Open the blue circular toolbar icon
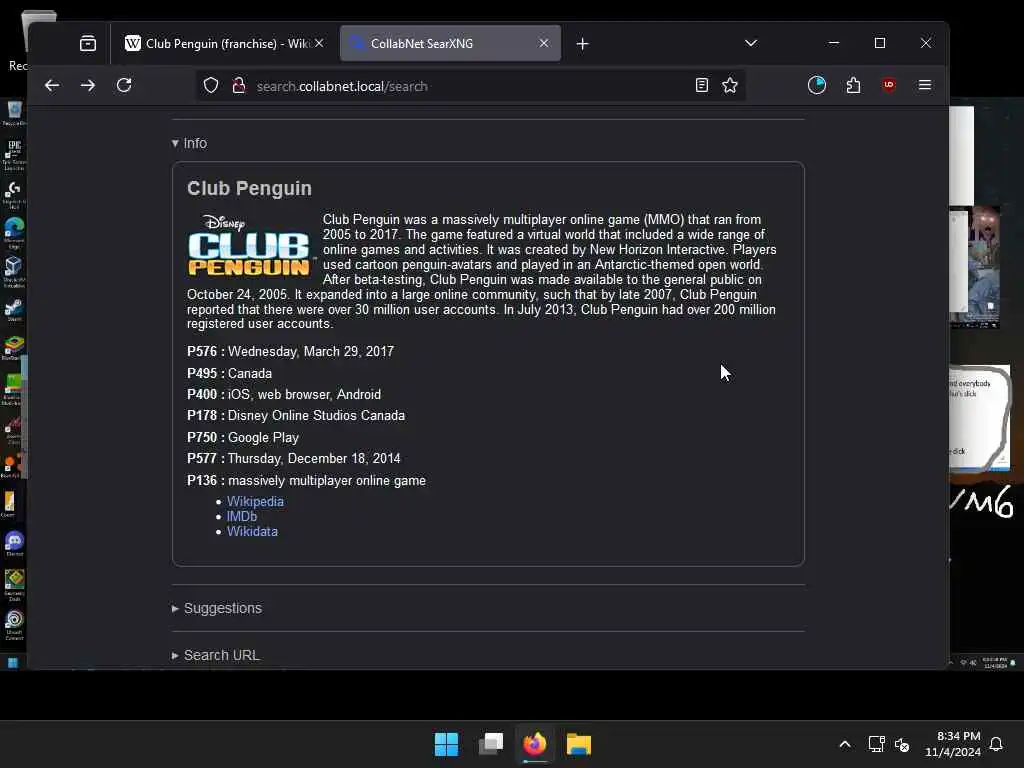This screenshot has width=1024, height=768. click(817, 86)
